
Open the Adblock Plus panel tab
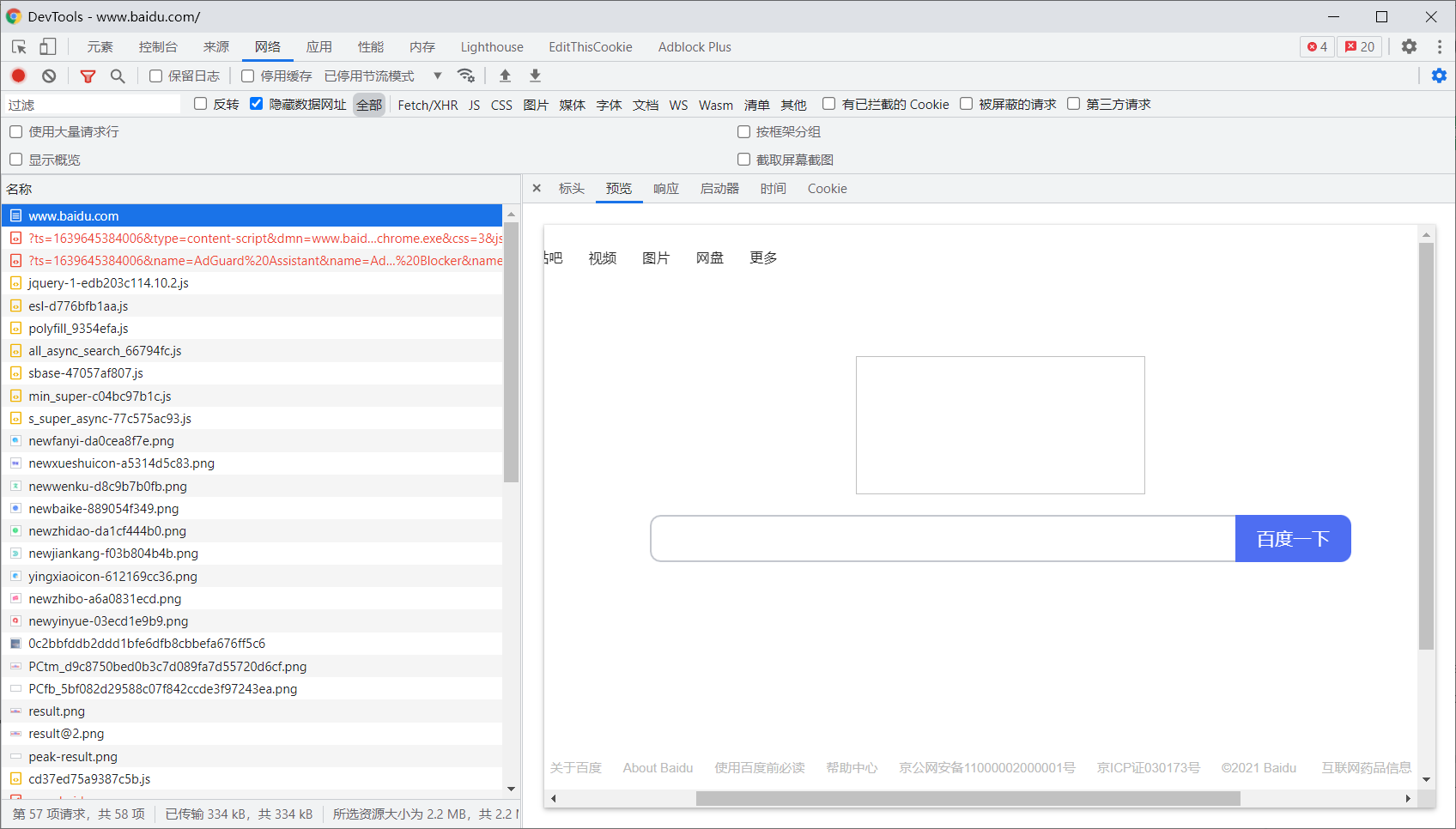coord(695,47)
